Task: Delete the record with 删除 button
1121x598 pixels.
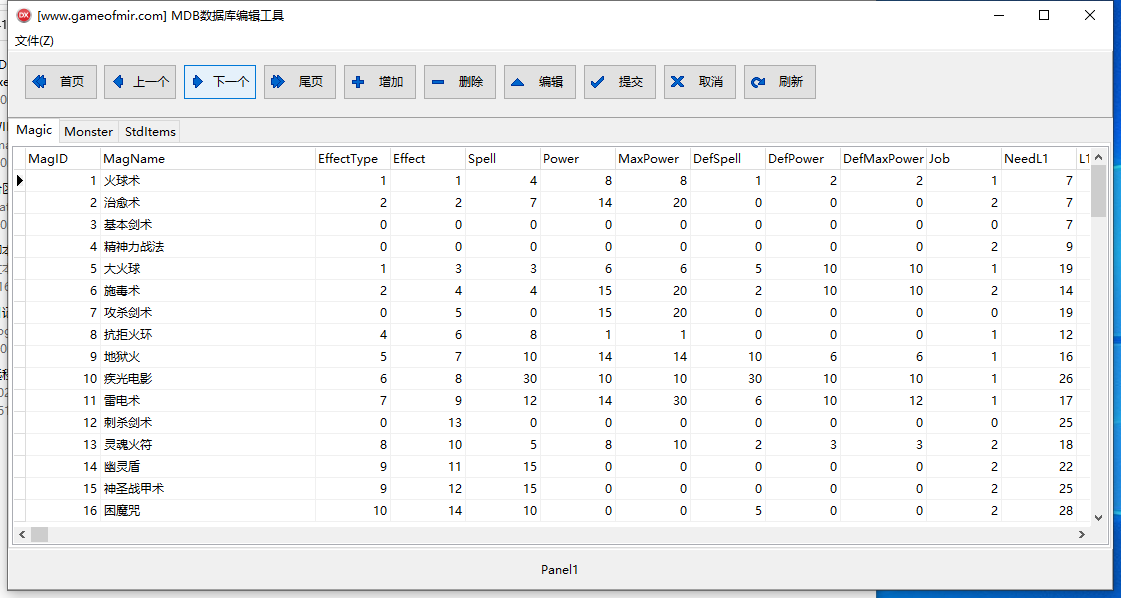Action: coord(460,82)
